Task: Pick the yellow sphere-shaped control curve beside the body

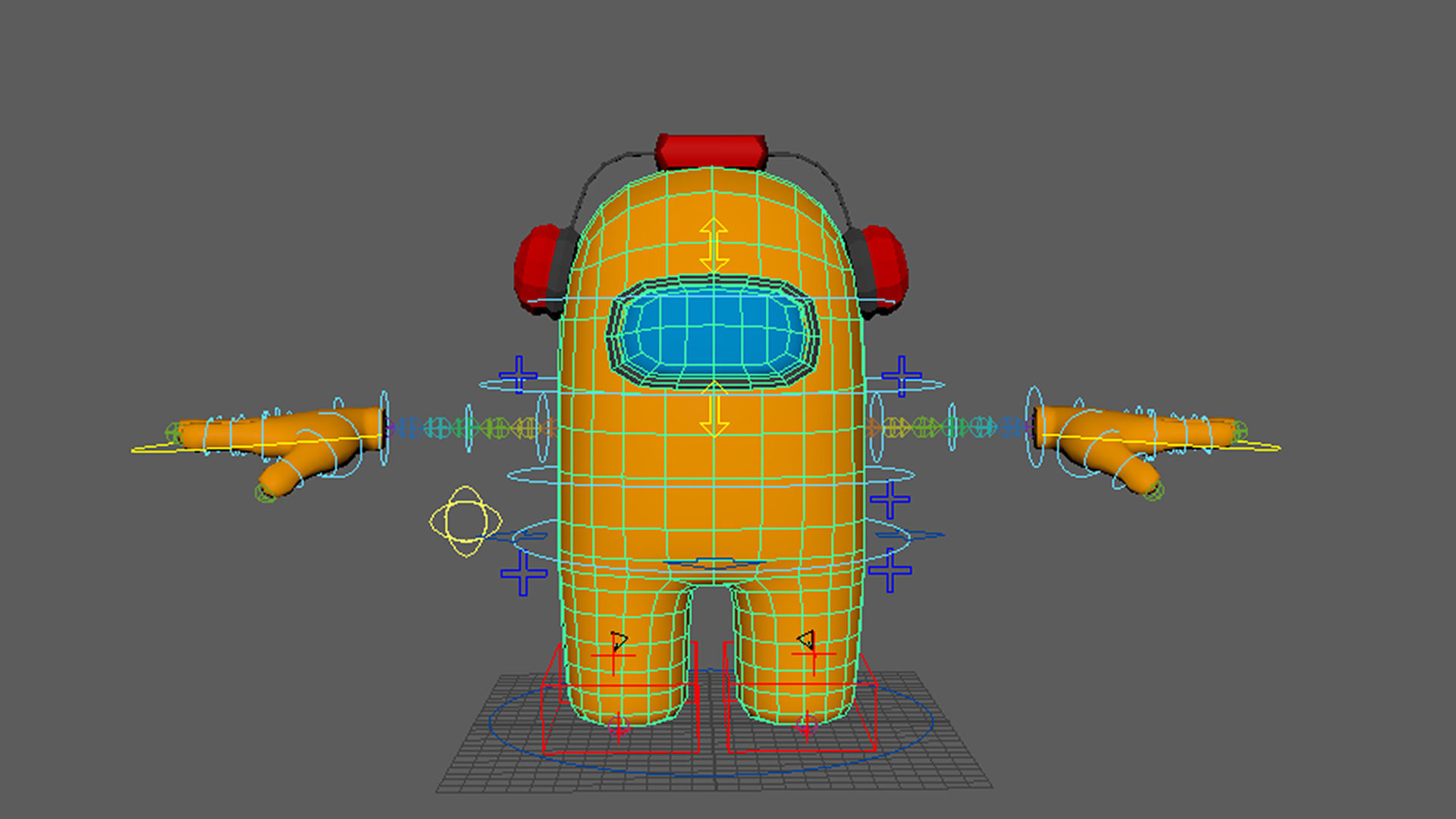Action: pyautogui.click(x=465, y=521)
